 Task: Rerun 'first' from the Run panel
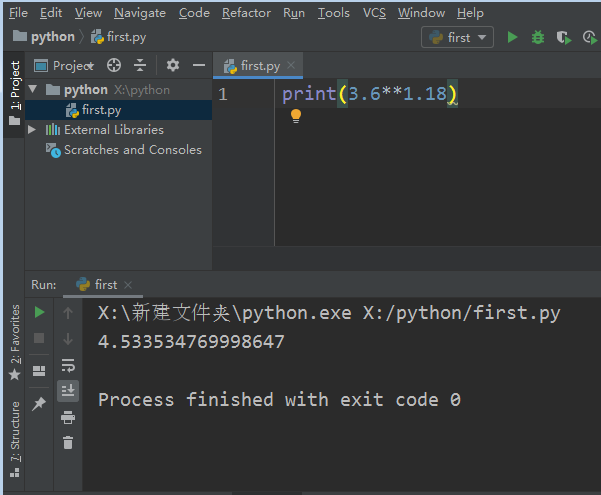39,312
